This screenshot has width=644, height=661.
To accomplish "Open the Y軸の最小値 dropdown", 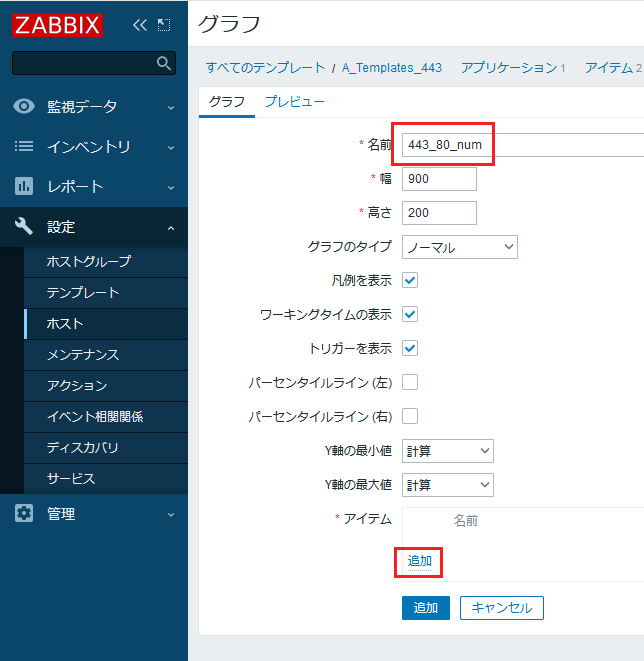I will (x=448, y=451).
